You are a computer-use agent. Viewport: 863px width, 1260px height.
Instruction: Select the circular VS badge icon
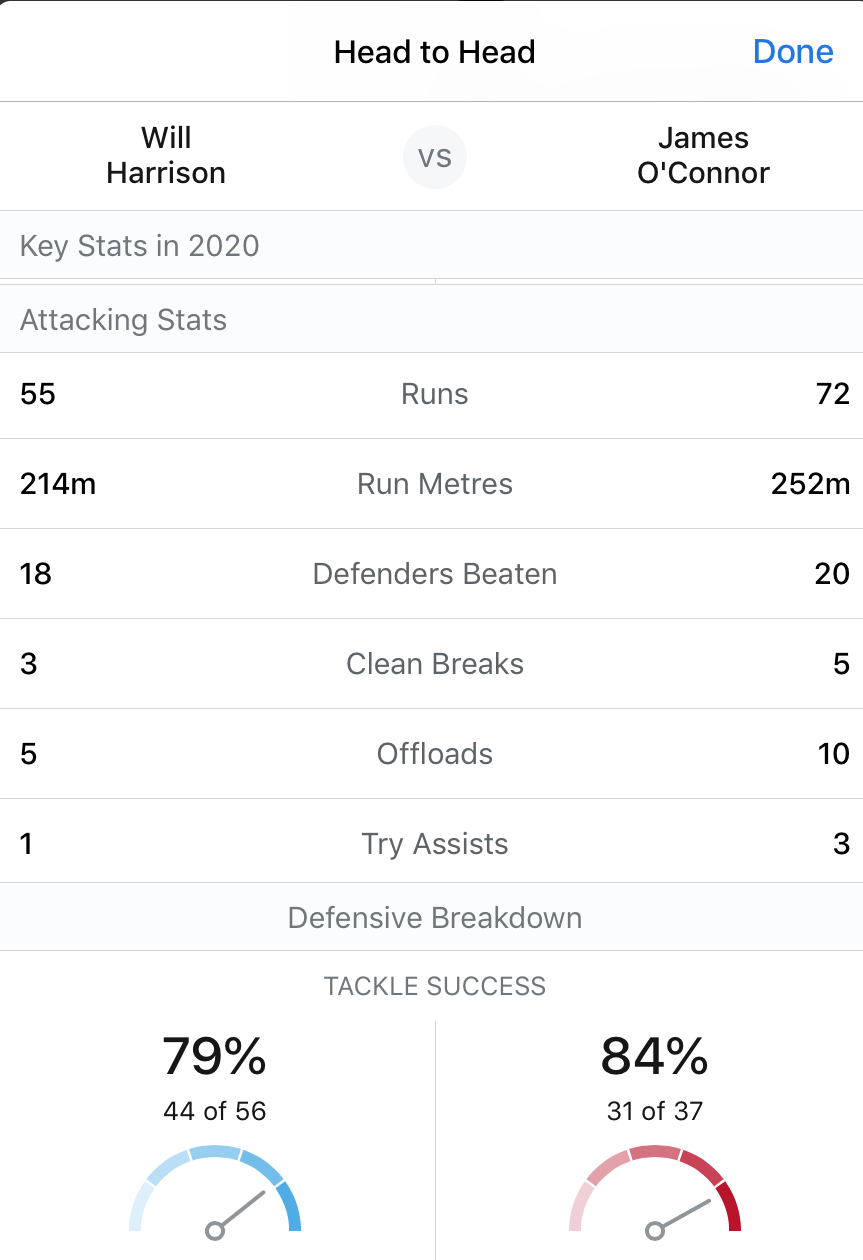coord(435,157)
